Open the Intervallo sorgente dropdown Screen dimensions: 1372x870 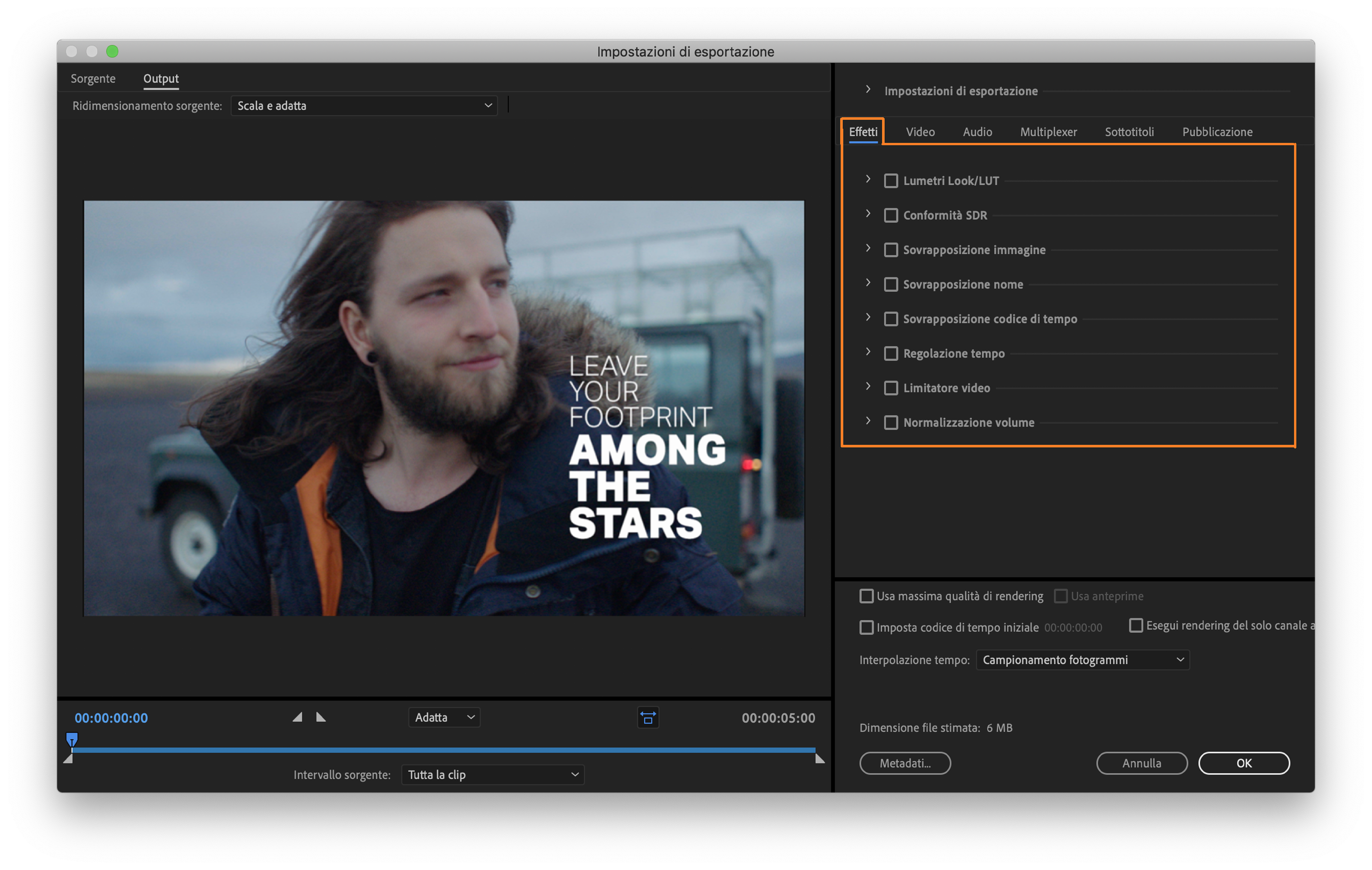pyautogui.click(x=492, y=775)
